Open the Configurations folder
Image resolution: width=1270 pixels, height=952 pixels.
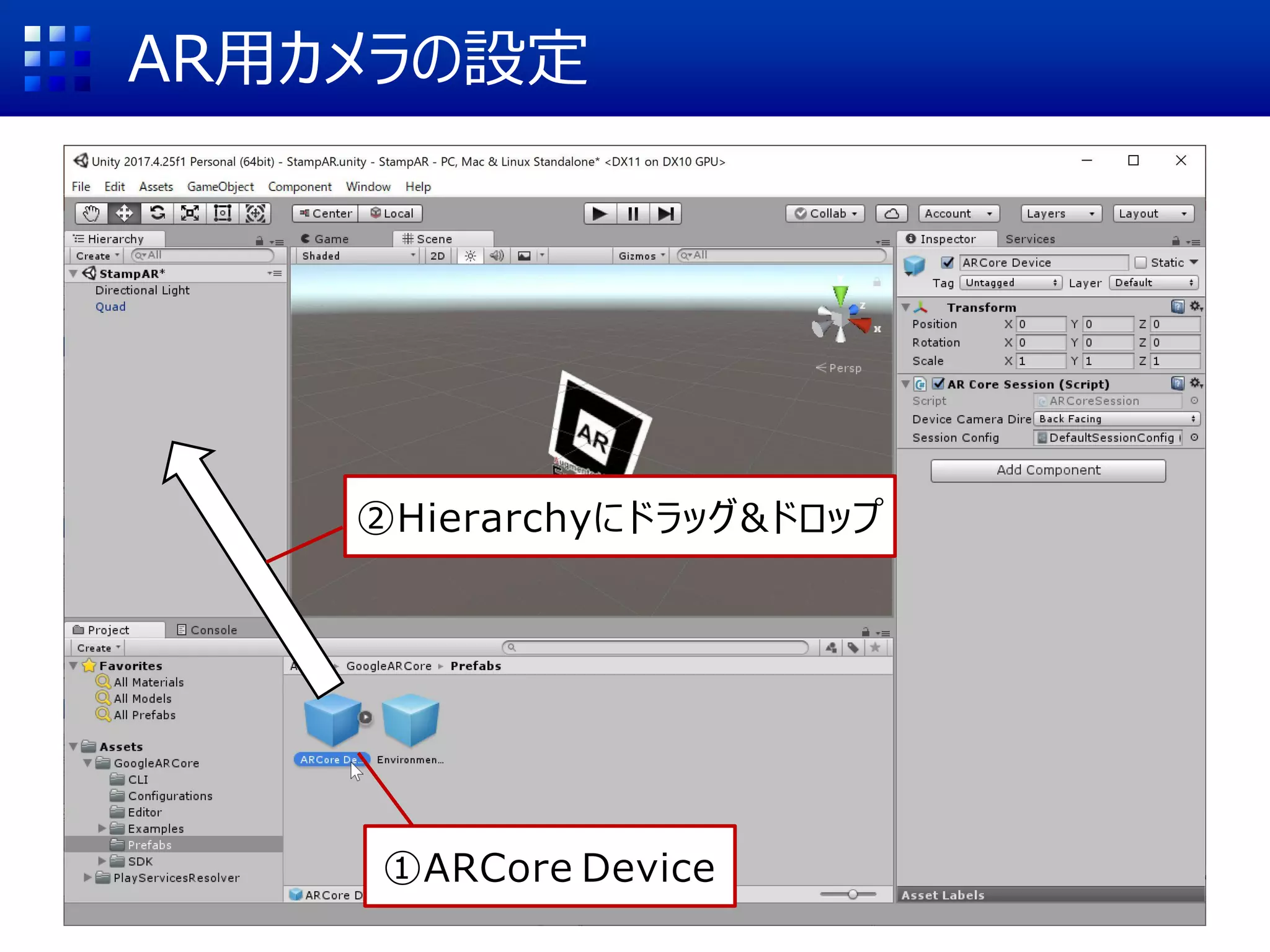coord(170,796)
